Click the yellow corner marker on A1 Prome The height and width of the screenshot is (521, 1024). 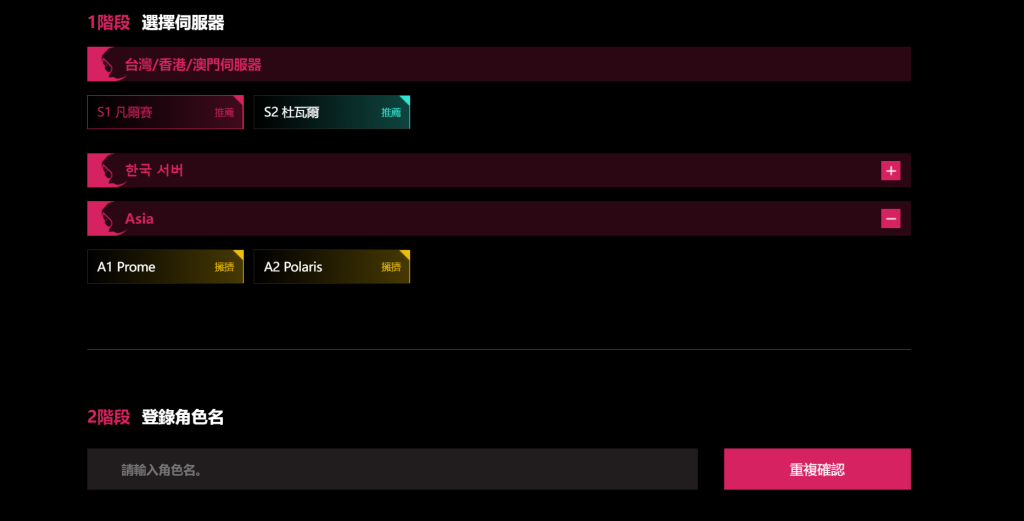(x=238, y=255)
